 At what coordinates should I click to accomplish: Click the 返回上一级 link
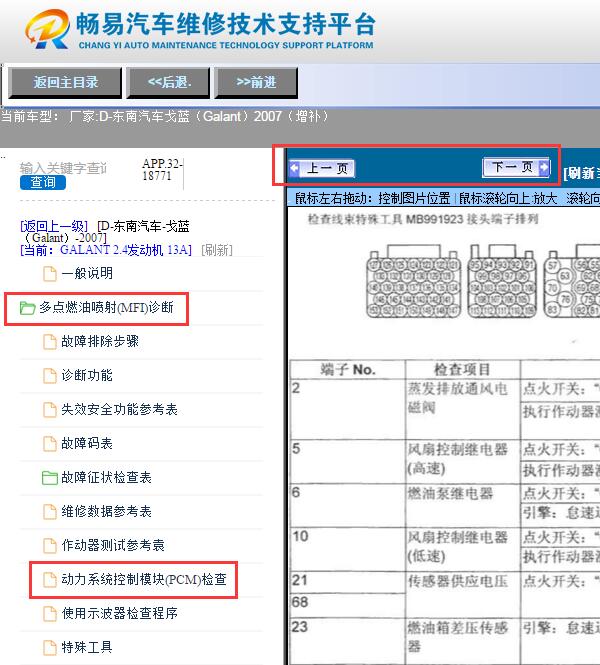tap(54, 226)
